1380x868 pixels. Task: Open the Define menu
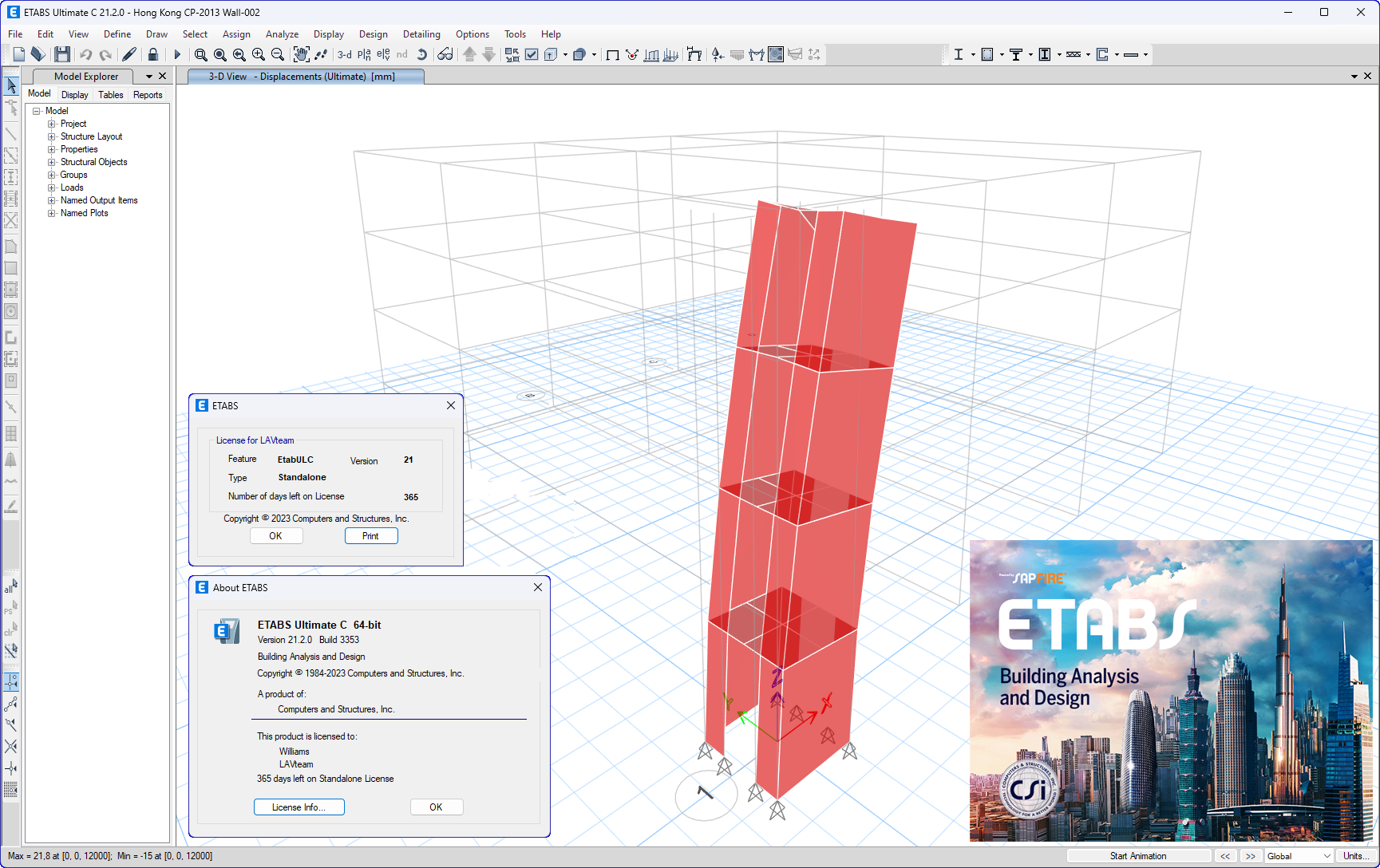click(117, 34)
